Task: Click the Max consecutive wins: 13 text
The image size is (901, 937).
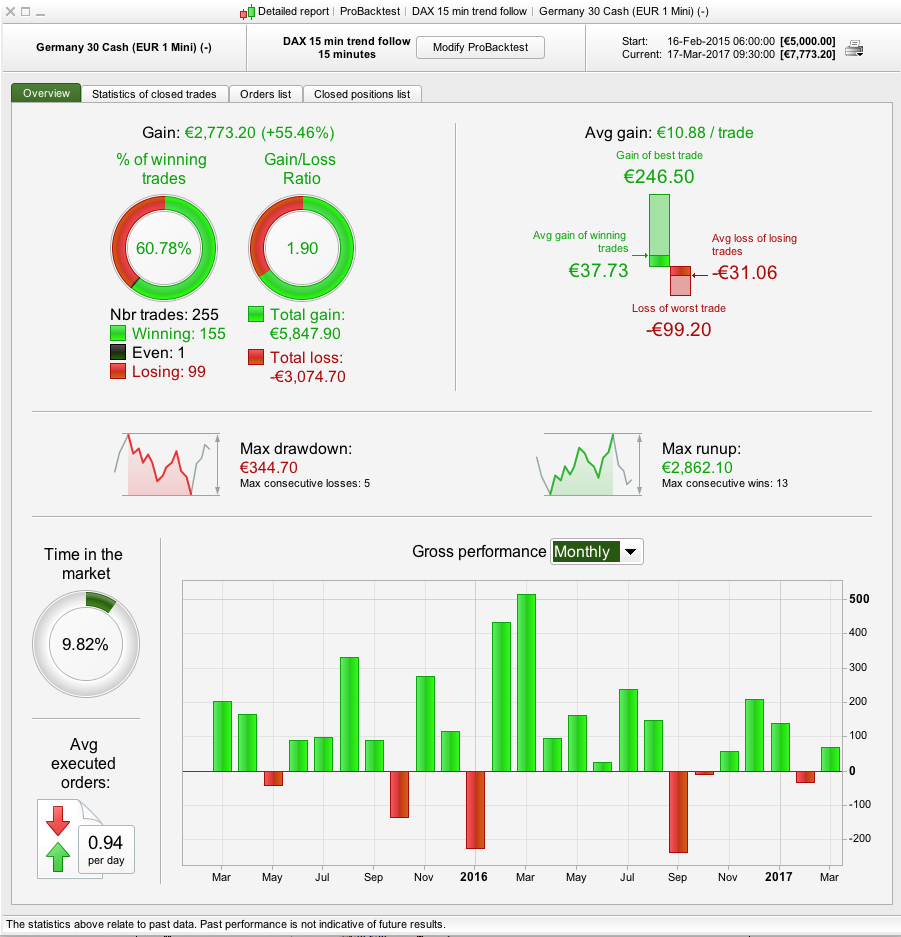Action: (x=725, y=483)
